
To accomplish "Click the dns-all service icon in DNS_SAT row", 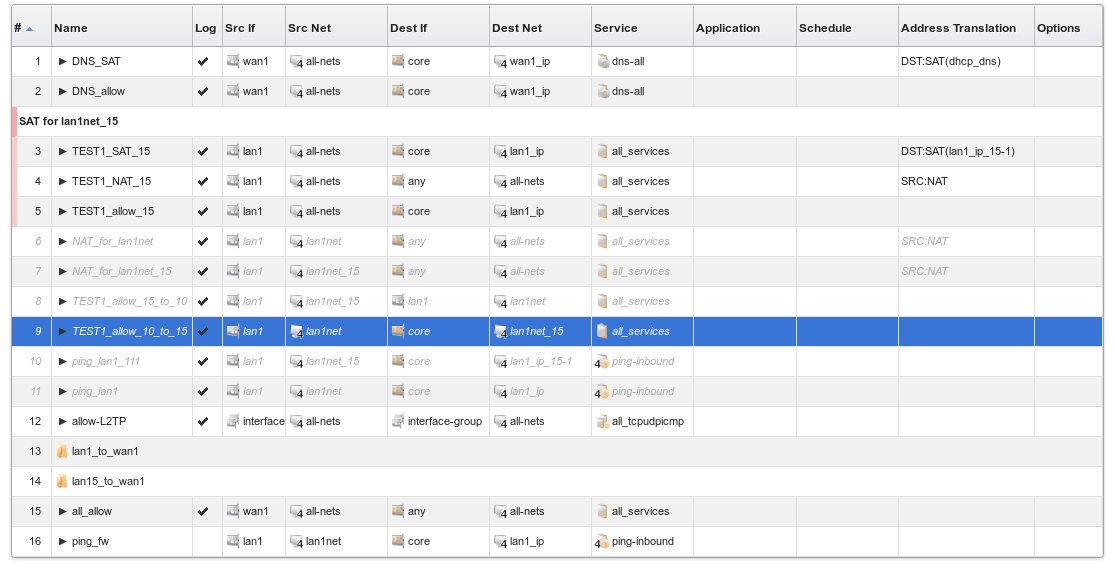I will point(602,61).
